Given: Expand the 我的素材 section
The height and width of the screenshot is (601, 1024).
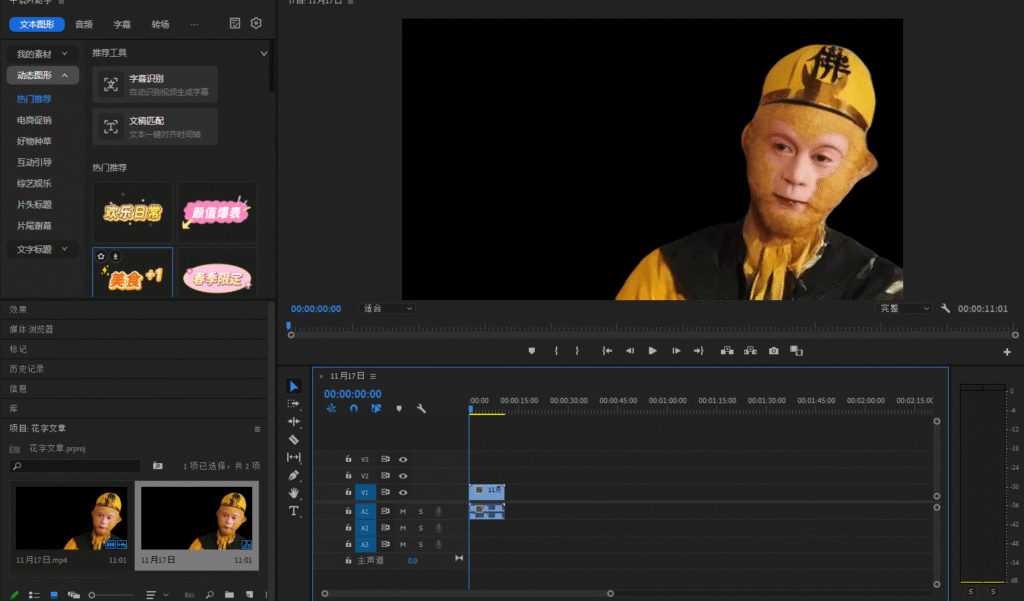Looking at the screenshot, I should [42, 53].
